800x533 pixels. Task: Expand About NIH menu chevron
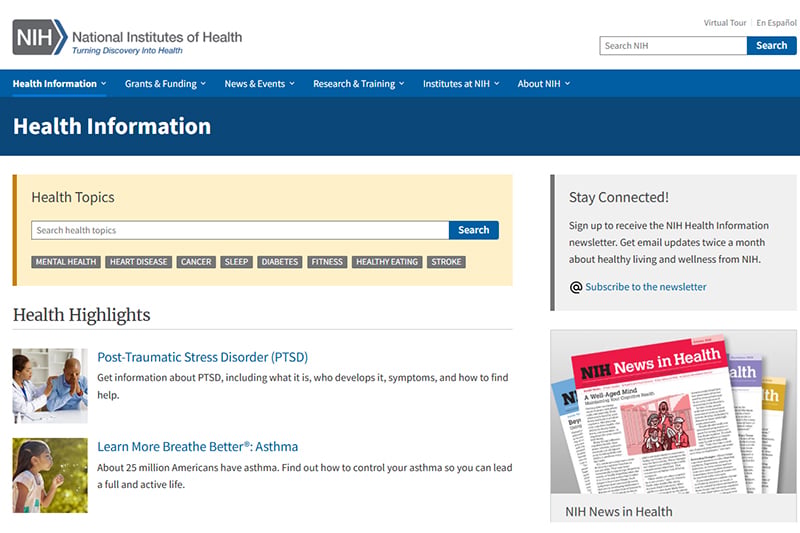click(567, 83)
